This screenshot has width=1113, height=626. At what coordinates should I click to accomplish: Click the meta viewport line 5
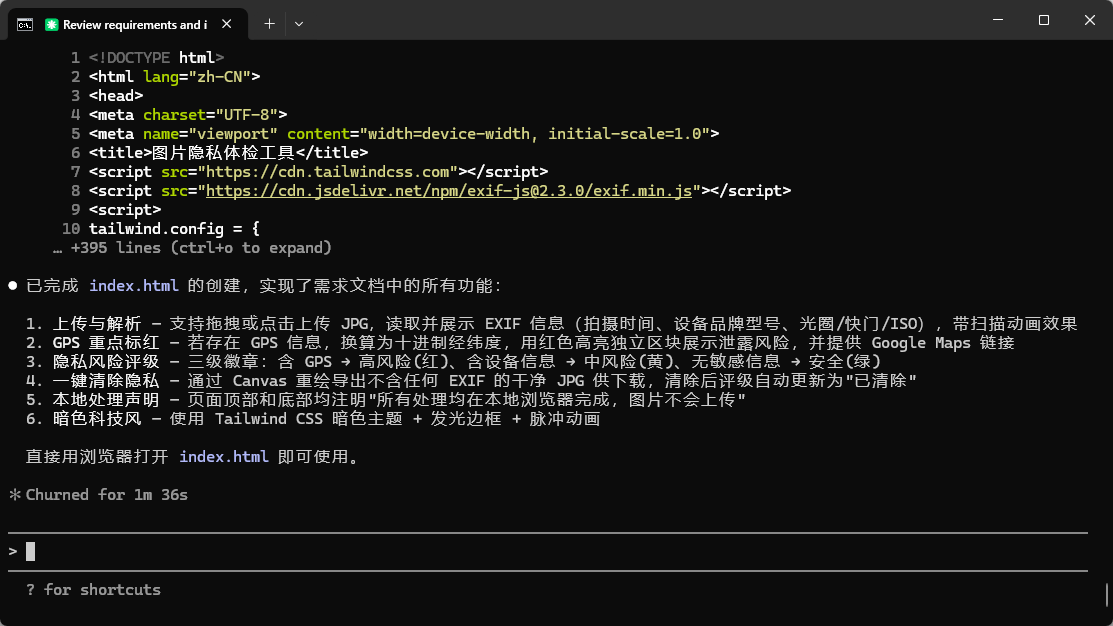(404, 133)
